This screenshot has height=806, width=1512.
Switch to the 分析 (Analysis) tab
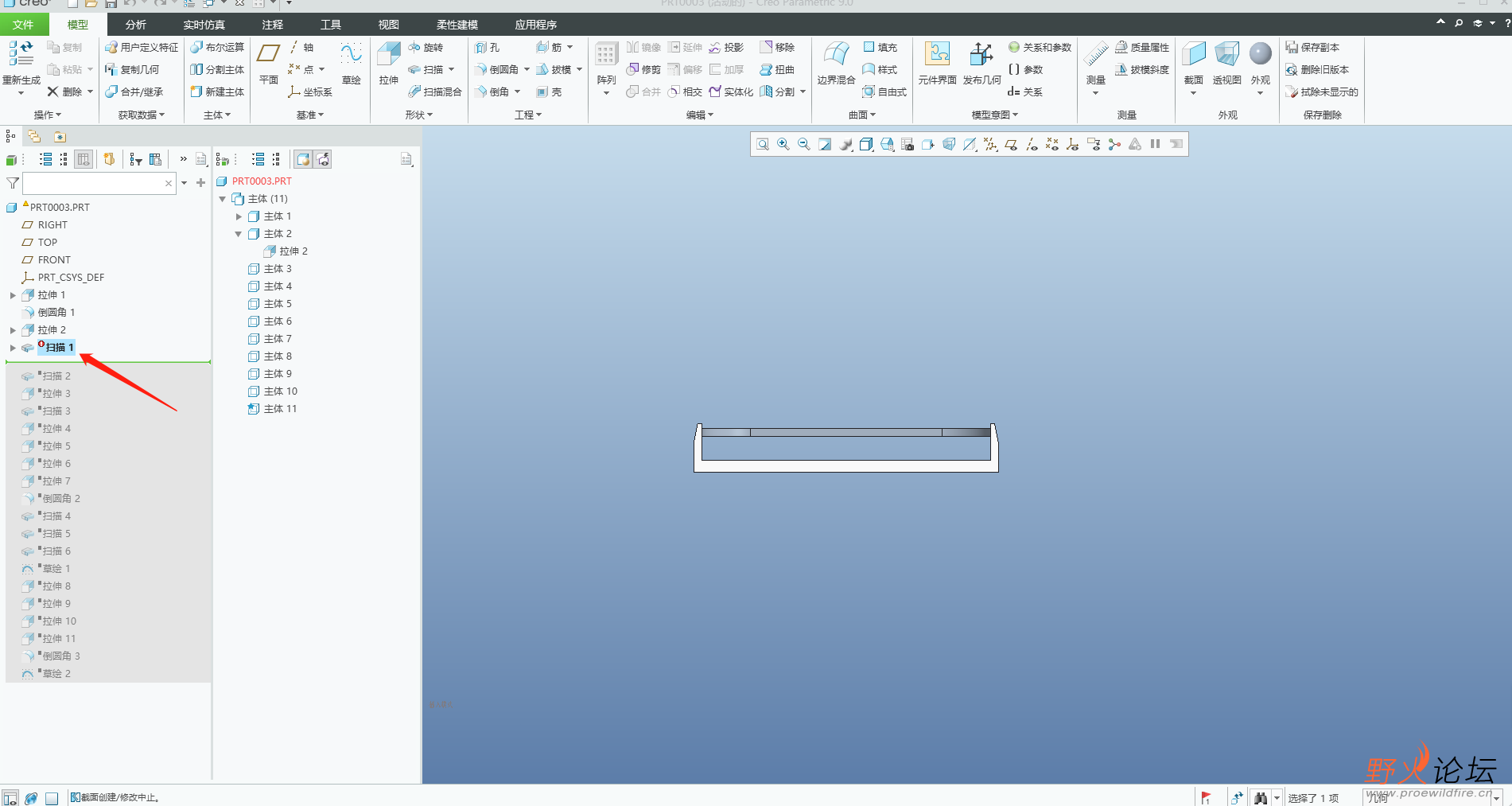click(136, 25)
